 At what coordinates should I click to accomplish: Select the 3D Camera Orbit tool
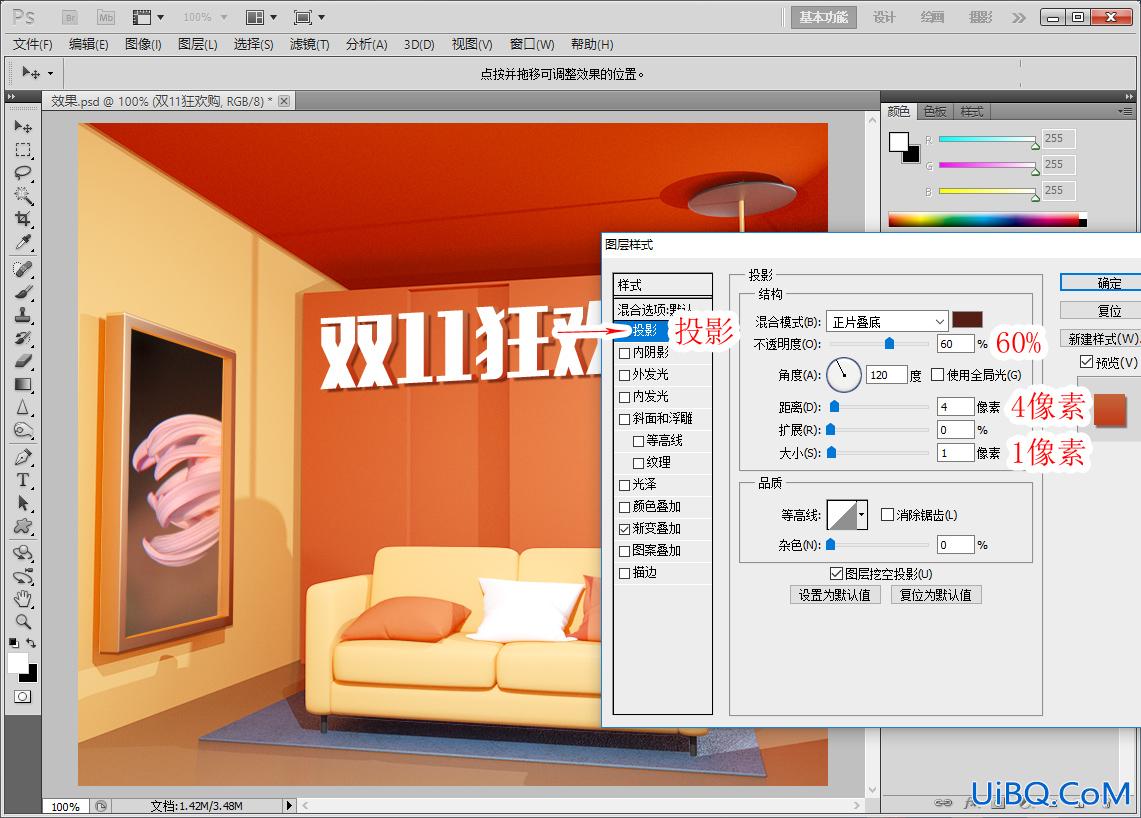click(x=23, y=576)
